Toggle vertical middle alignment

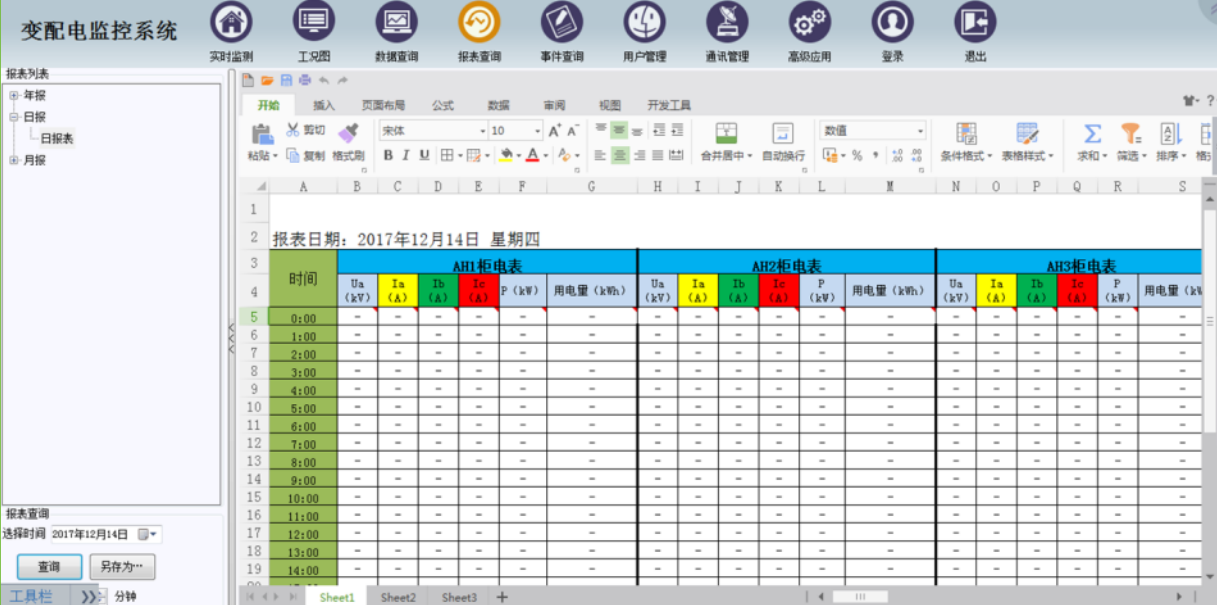click(620, 130)
